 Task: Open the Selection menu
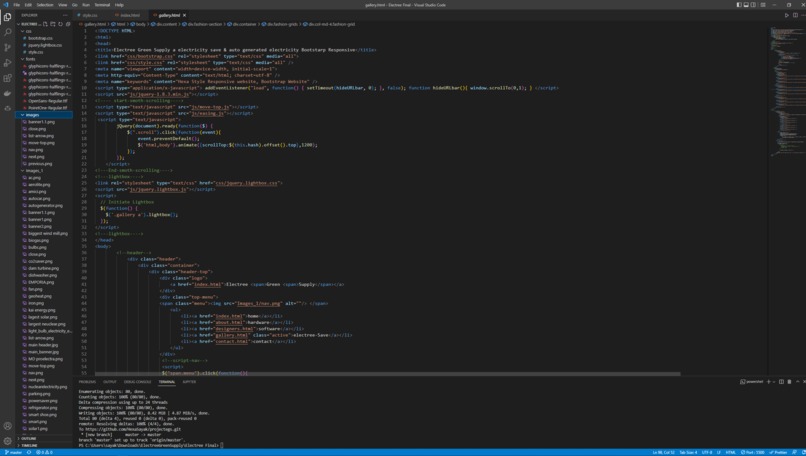click(x=45, y=5)
